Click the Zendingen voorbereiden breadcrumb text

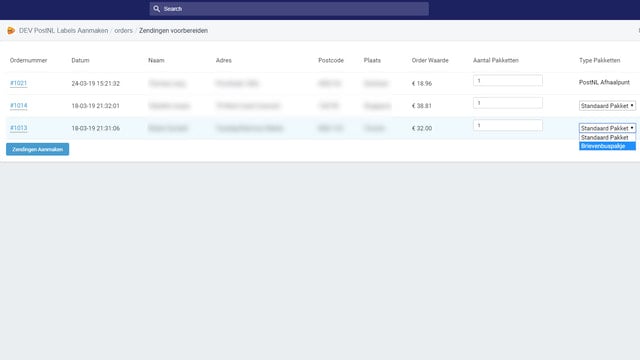pyautogui.click(x=173, y=31)
